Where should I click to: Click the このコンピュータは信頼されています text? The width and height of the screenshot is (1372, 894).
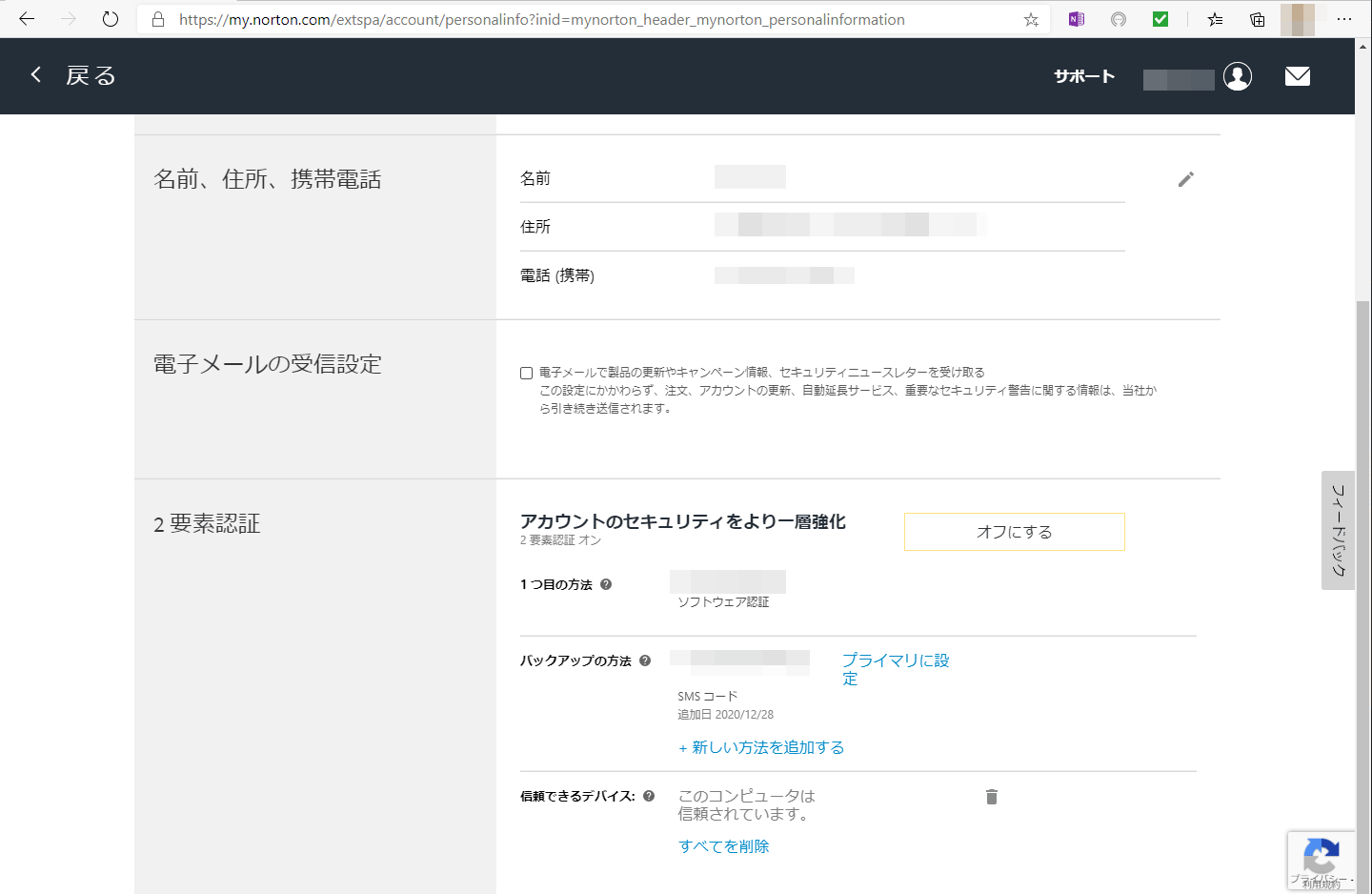747,805
